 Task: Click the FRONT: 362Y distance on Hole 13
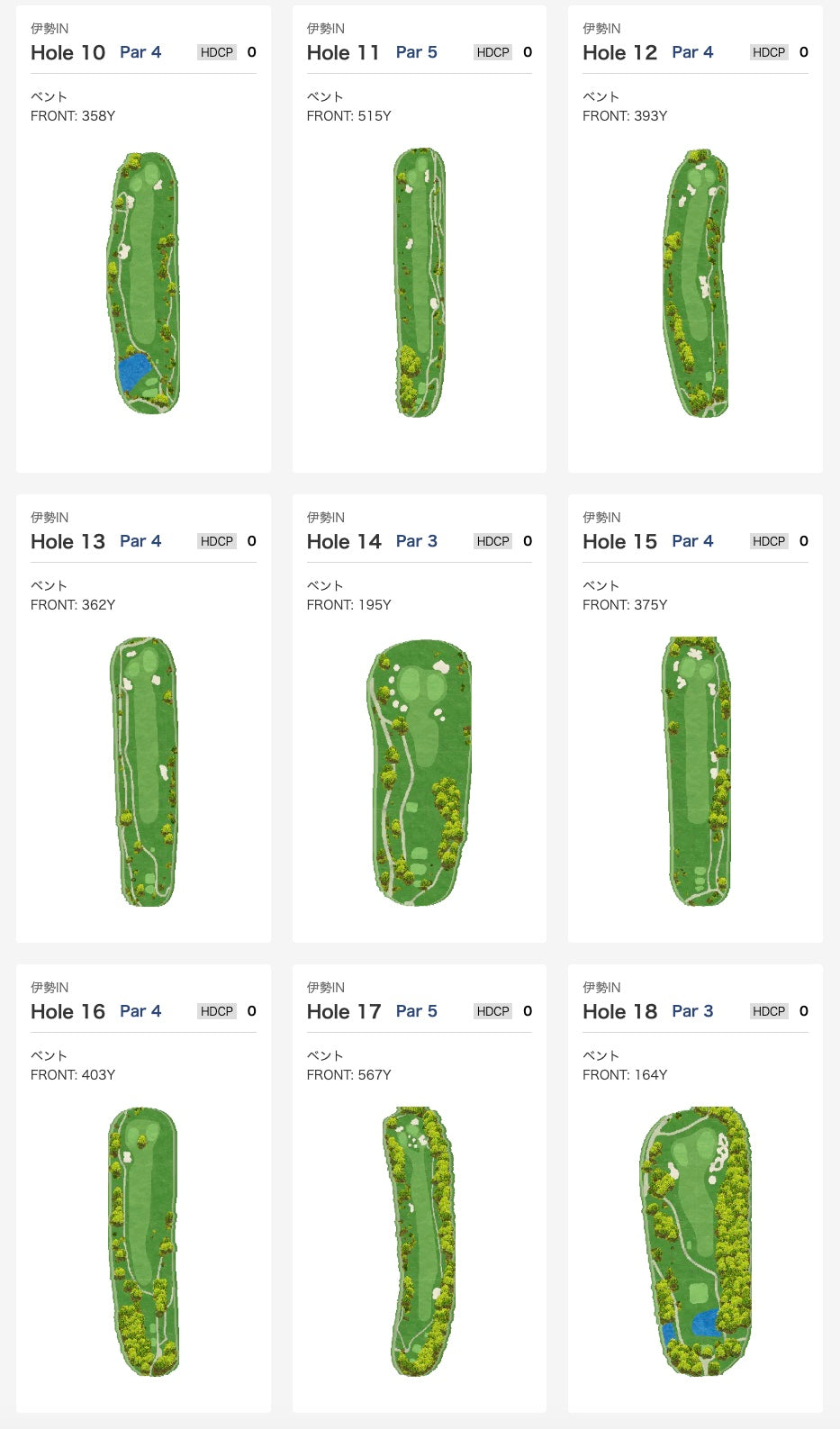pos(73,604)
